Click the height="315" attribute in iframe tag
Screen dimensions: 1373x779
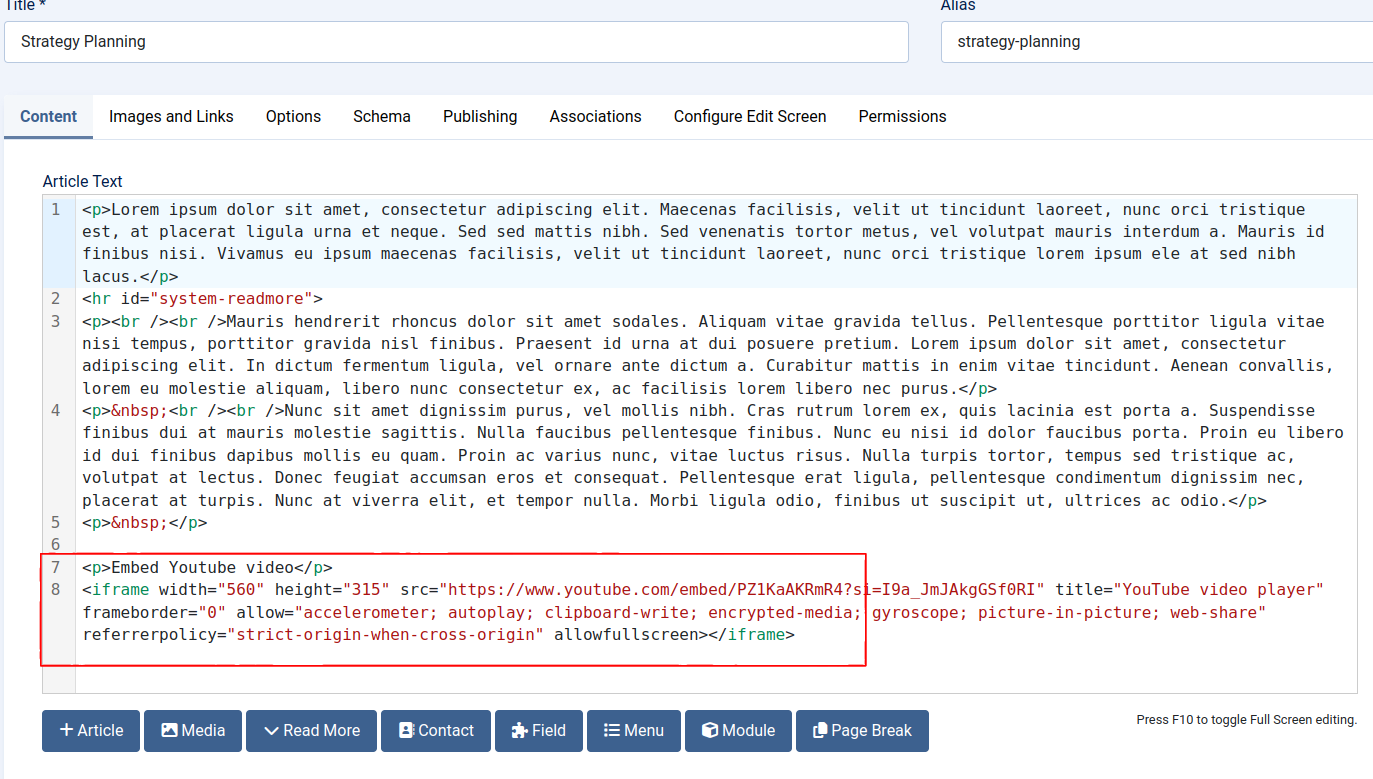[x=333, y=590]
